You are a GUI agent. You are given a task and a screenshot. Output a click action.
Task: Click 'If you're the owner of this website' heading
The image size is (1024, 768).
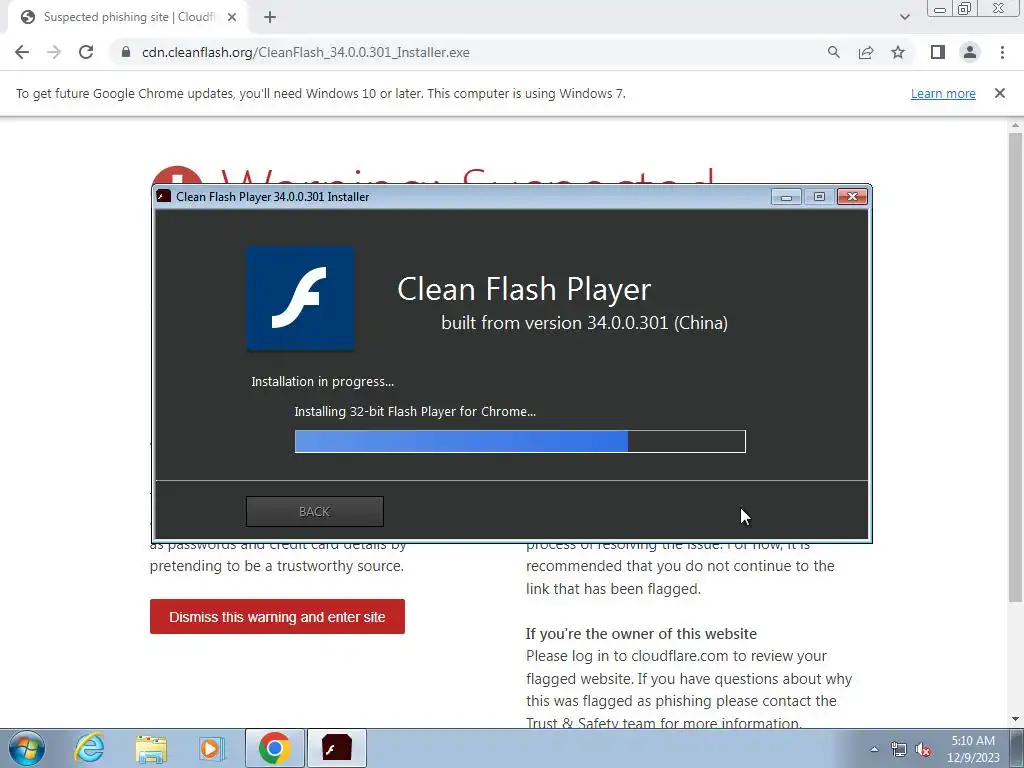(x=641, y=633)
